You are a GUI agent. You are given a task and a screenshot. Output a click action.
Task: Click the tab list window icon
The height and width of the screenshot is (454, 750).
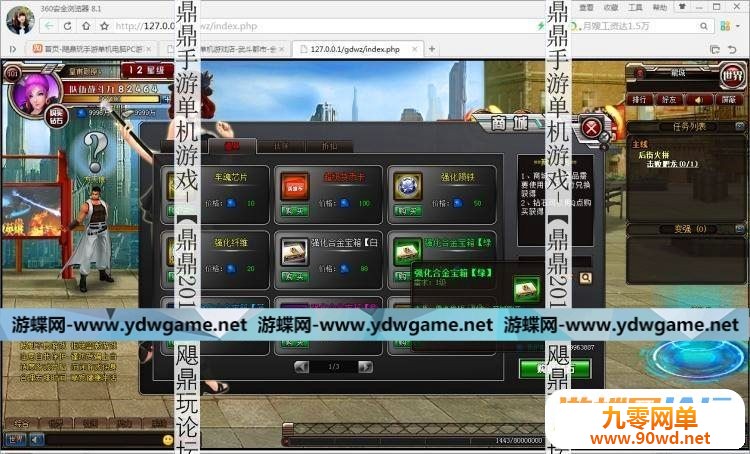pyautogui.click(x=715, y=49)
